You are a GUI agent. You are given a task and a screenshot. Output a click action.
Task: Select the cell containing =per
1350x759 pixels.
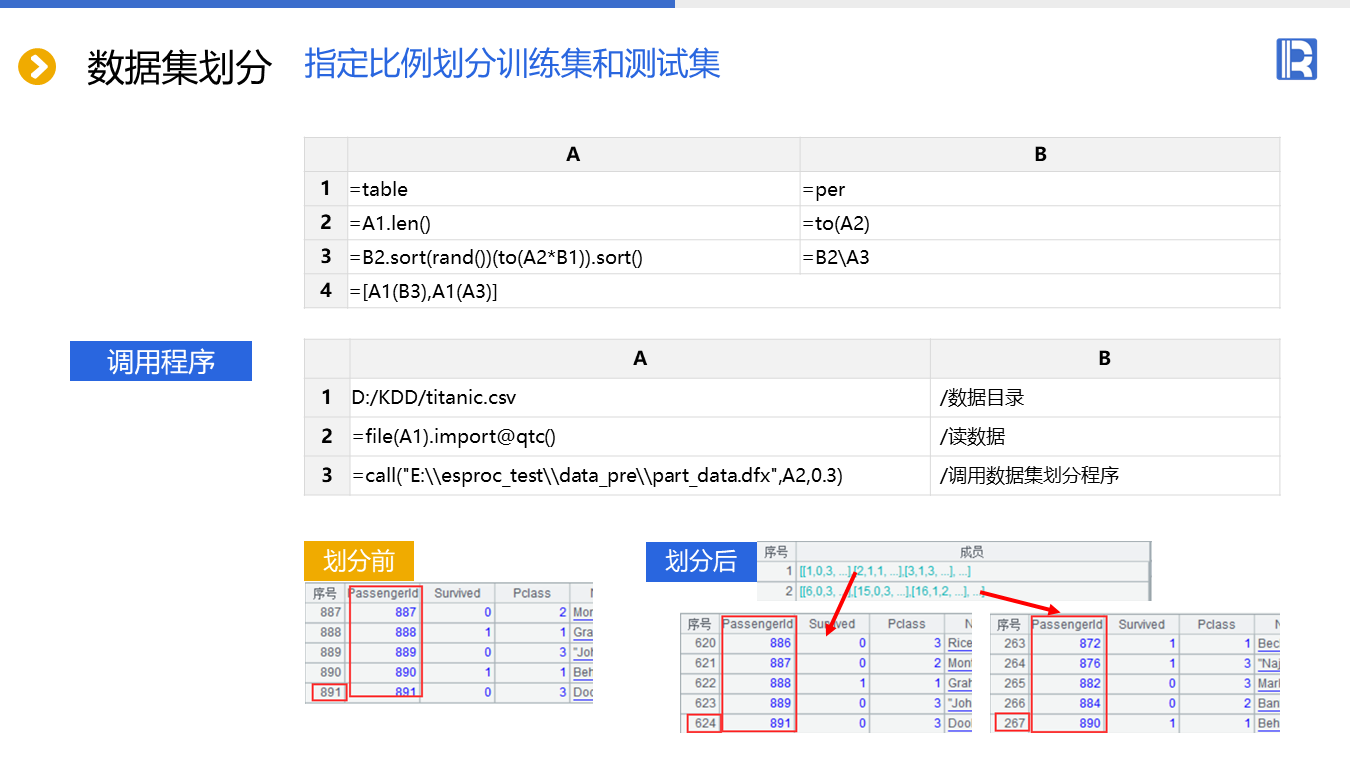[1039, 189]
